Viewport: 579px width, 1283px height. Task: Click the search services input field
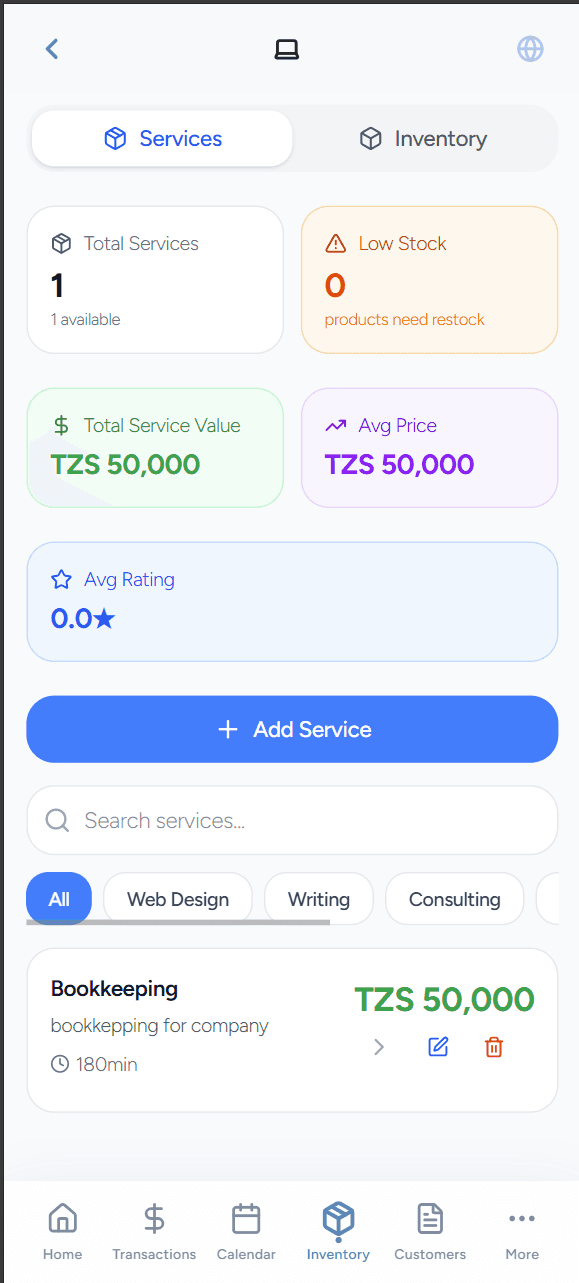pos(292,820)
